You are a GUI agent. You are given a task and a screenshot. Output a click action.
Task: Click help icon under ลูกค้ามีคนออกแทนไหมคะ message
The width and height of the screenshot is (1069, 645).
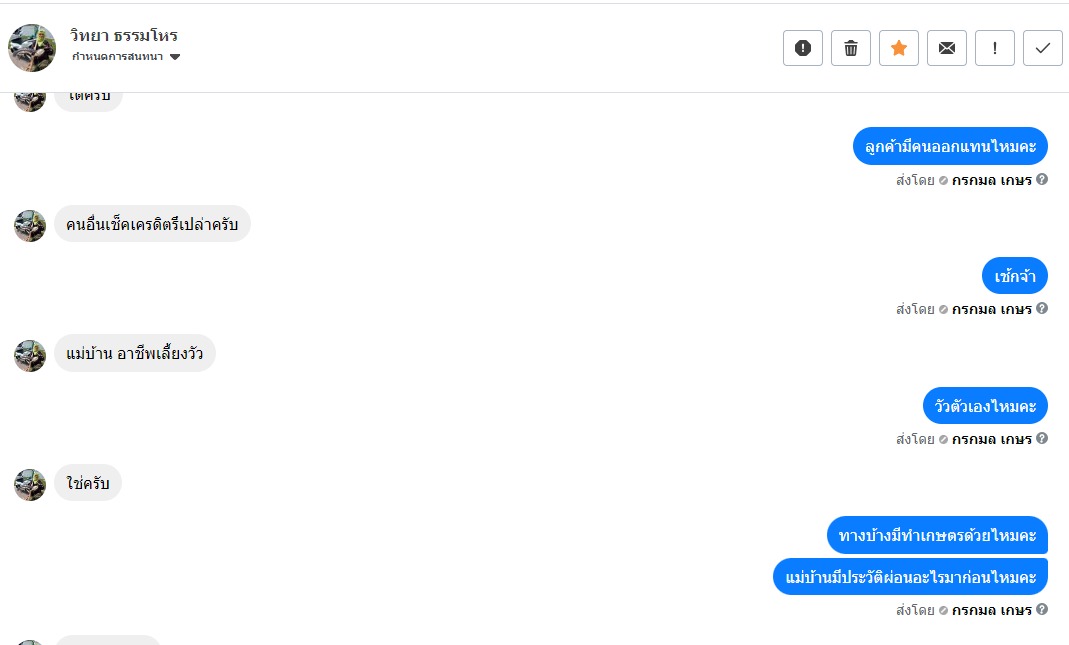tap(1042, 180)
